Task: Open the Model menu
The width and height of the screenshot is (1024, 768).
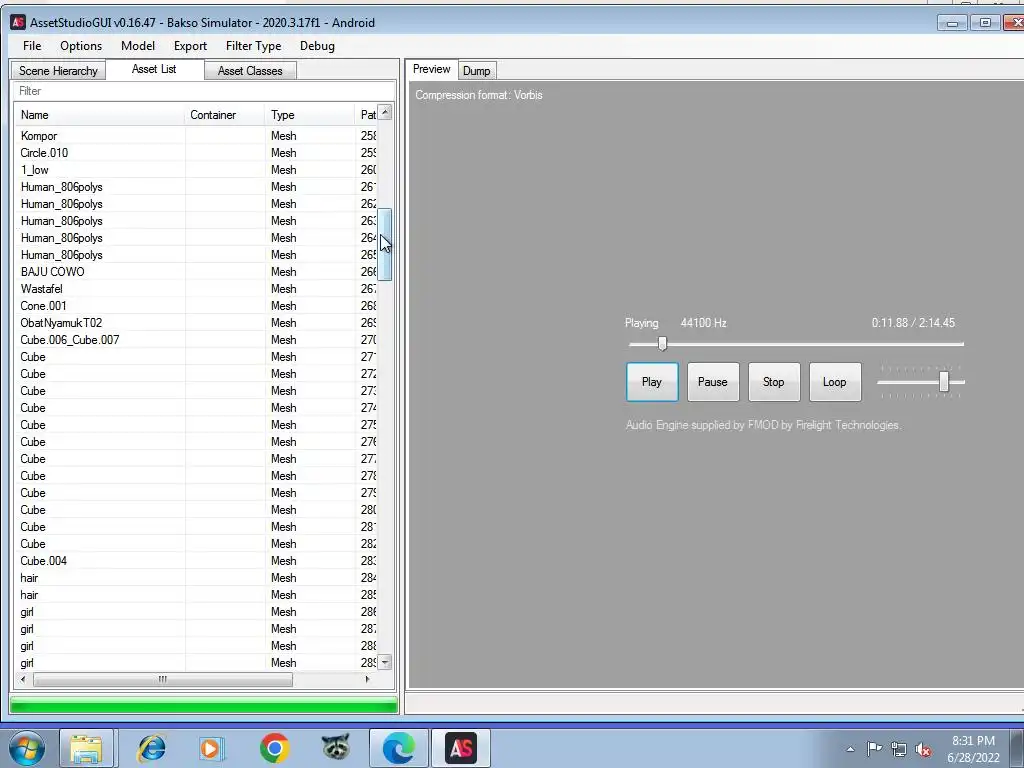Action: click(138, 46)
